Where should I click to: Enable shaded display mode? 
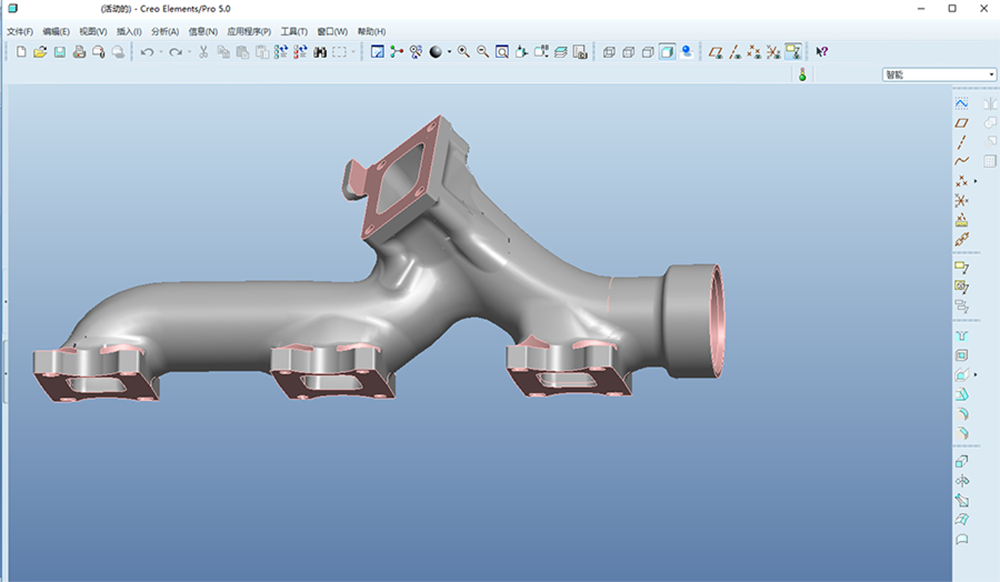pos(667,52)
